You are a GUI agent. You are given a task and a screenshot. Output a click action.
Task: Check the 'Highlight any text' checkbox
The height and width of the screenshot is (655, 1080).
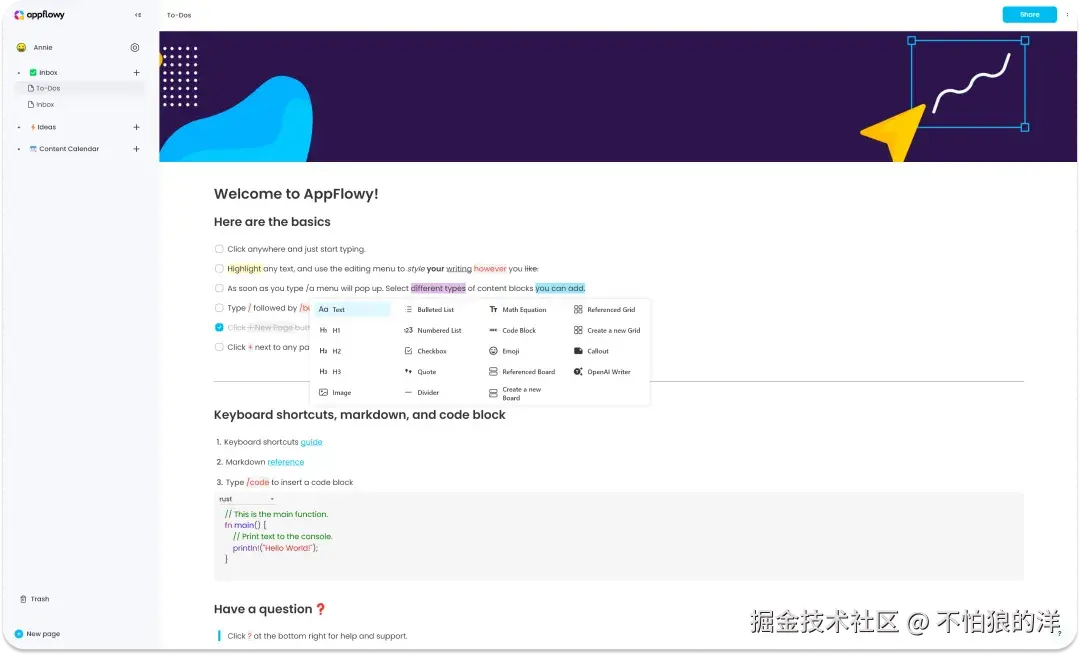click(219, 268)
